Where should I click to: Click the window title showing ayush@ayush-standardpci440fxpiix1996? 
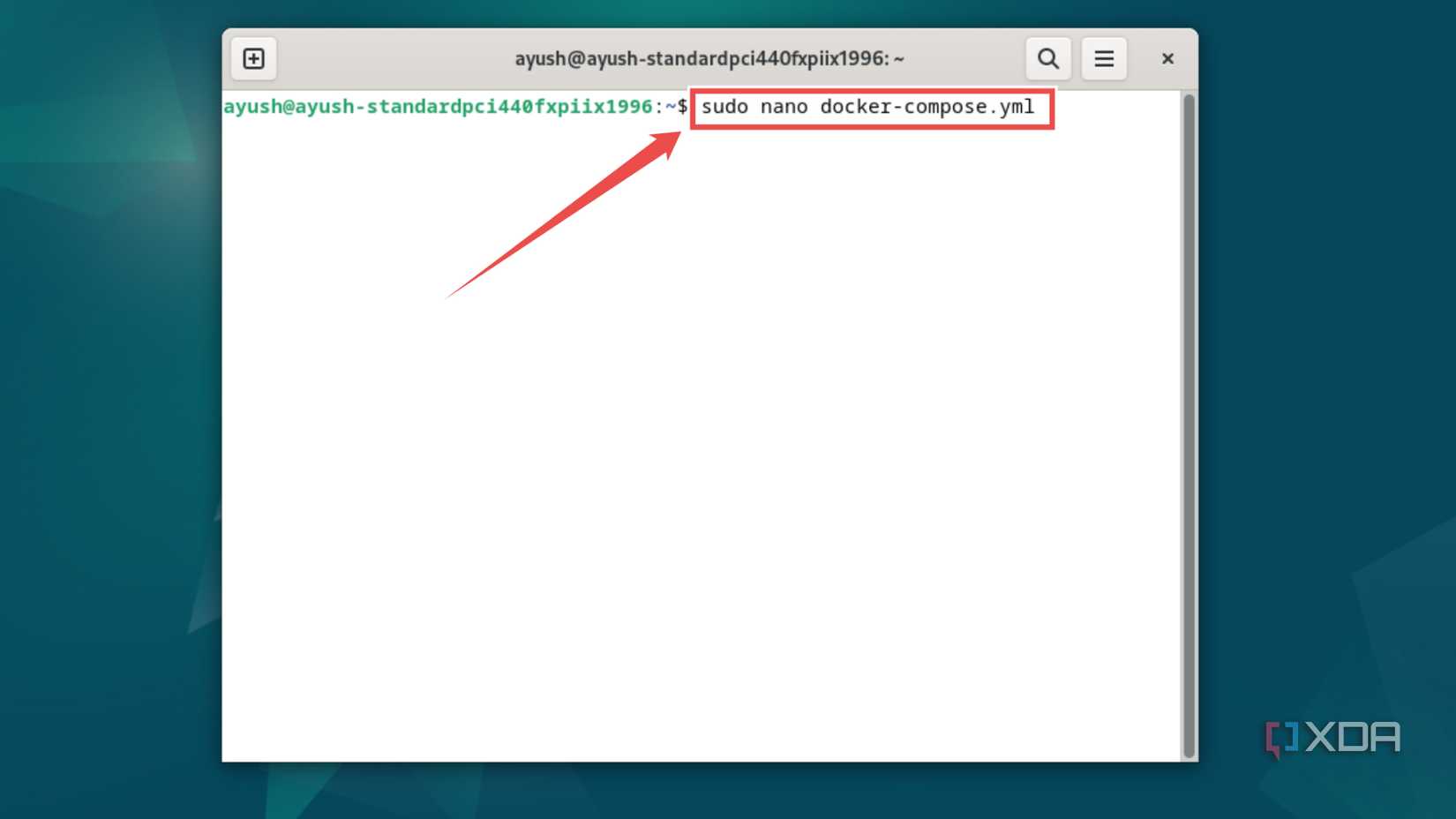pyautogui.click(x=709, y=58)
